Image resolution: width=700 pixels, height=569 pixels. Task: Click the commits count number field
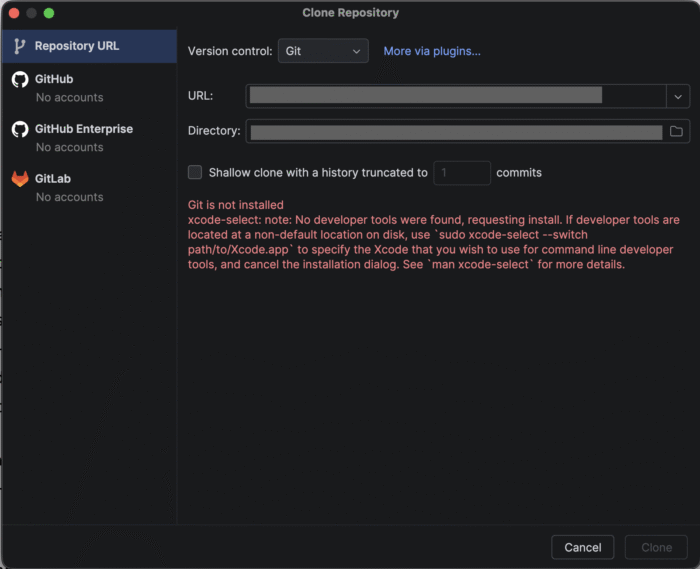click(x=462, y=173)
